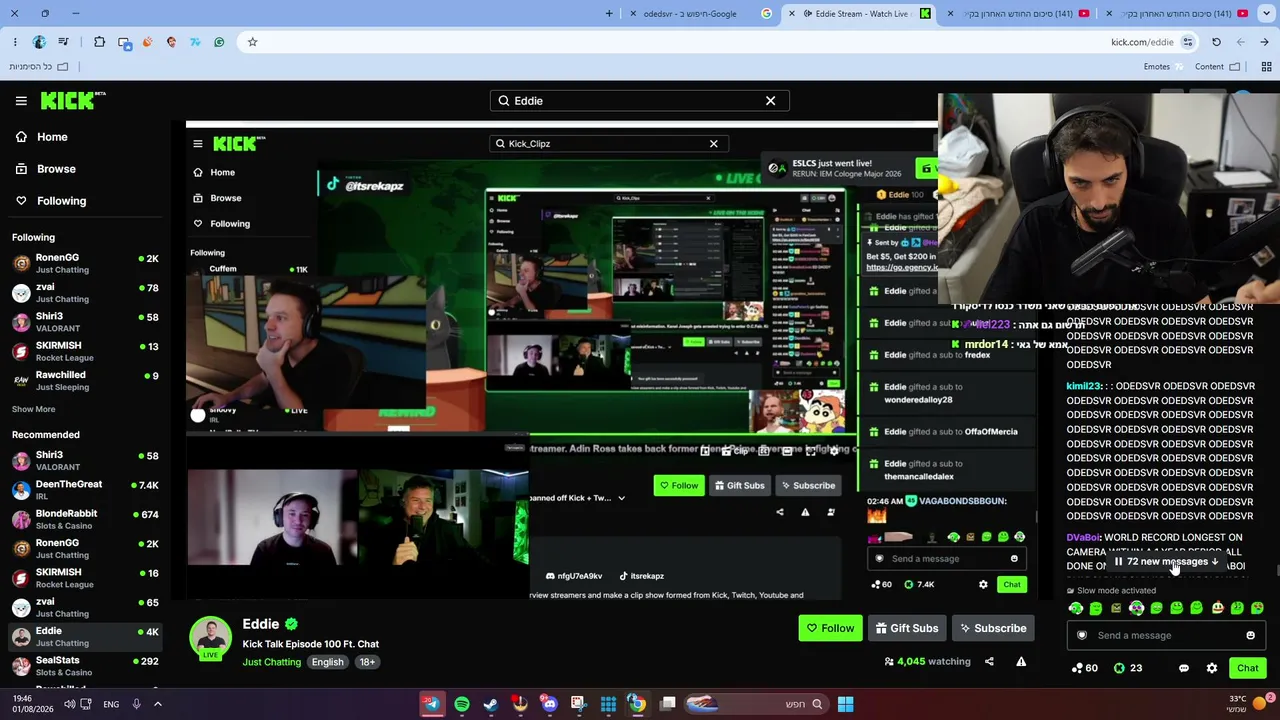Viewport: 1280px width, 720px height.
Task: Select Eddie's row in the Recommended list
Action: pos(85,636)
